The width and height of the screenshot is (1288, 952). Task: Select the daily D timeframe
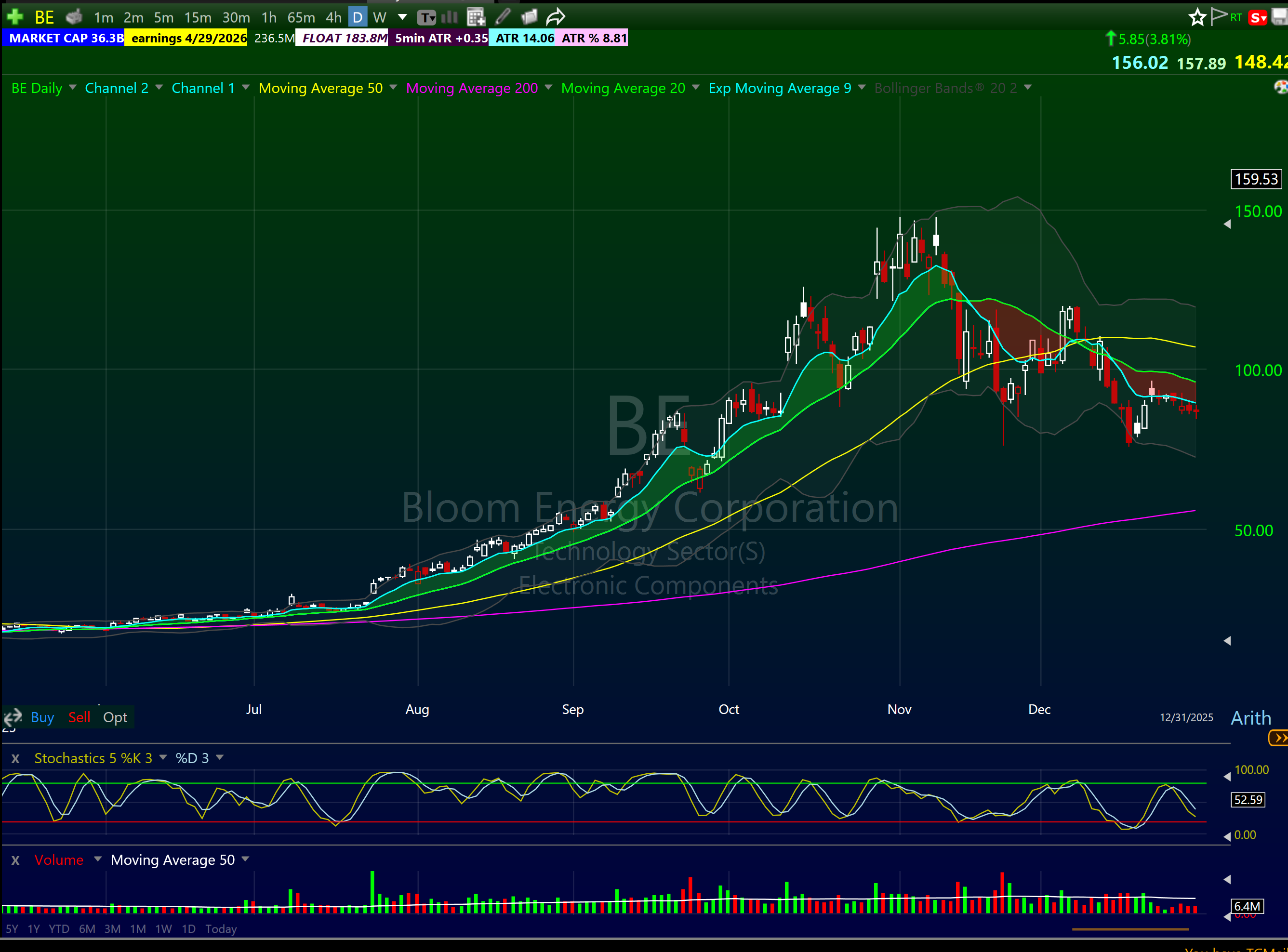tap(358, 17)
